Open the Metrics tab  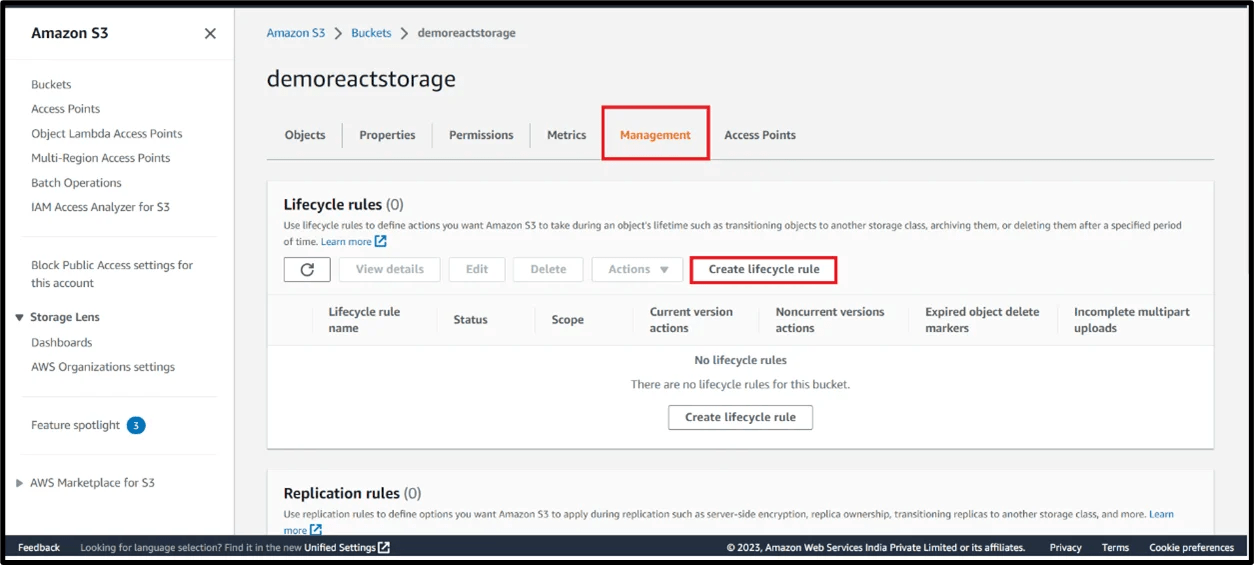tap(566, 135)
